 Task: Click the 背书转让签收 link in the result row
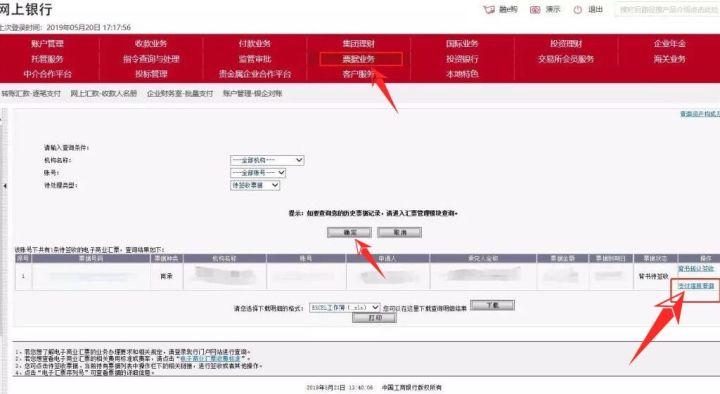(x=696, y=269)
